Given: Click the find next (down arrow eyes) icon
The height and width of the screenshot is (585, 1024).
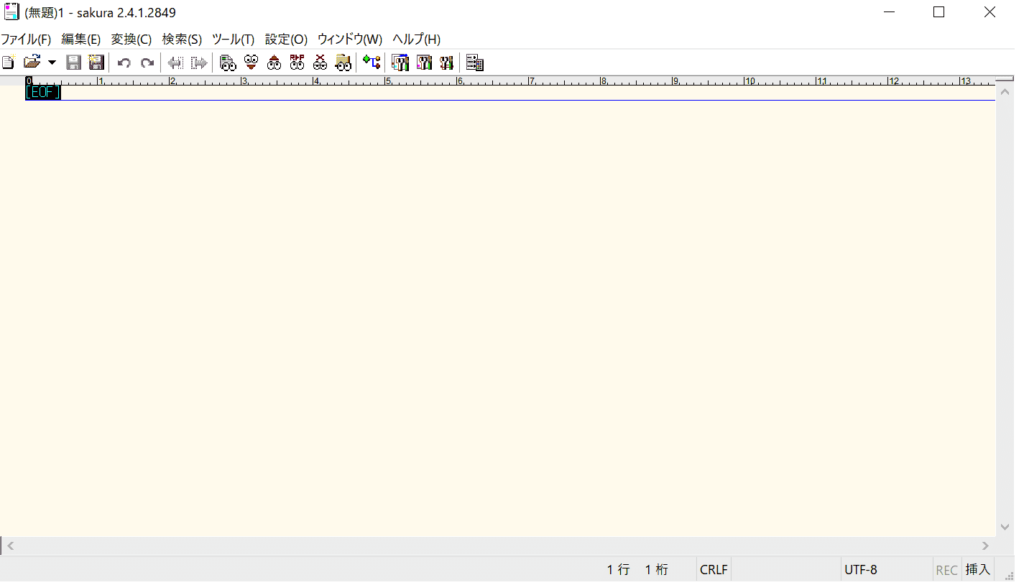Looking at the screenshot, I should tap(251, 63).
